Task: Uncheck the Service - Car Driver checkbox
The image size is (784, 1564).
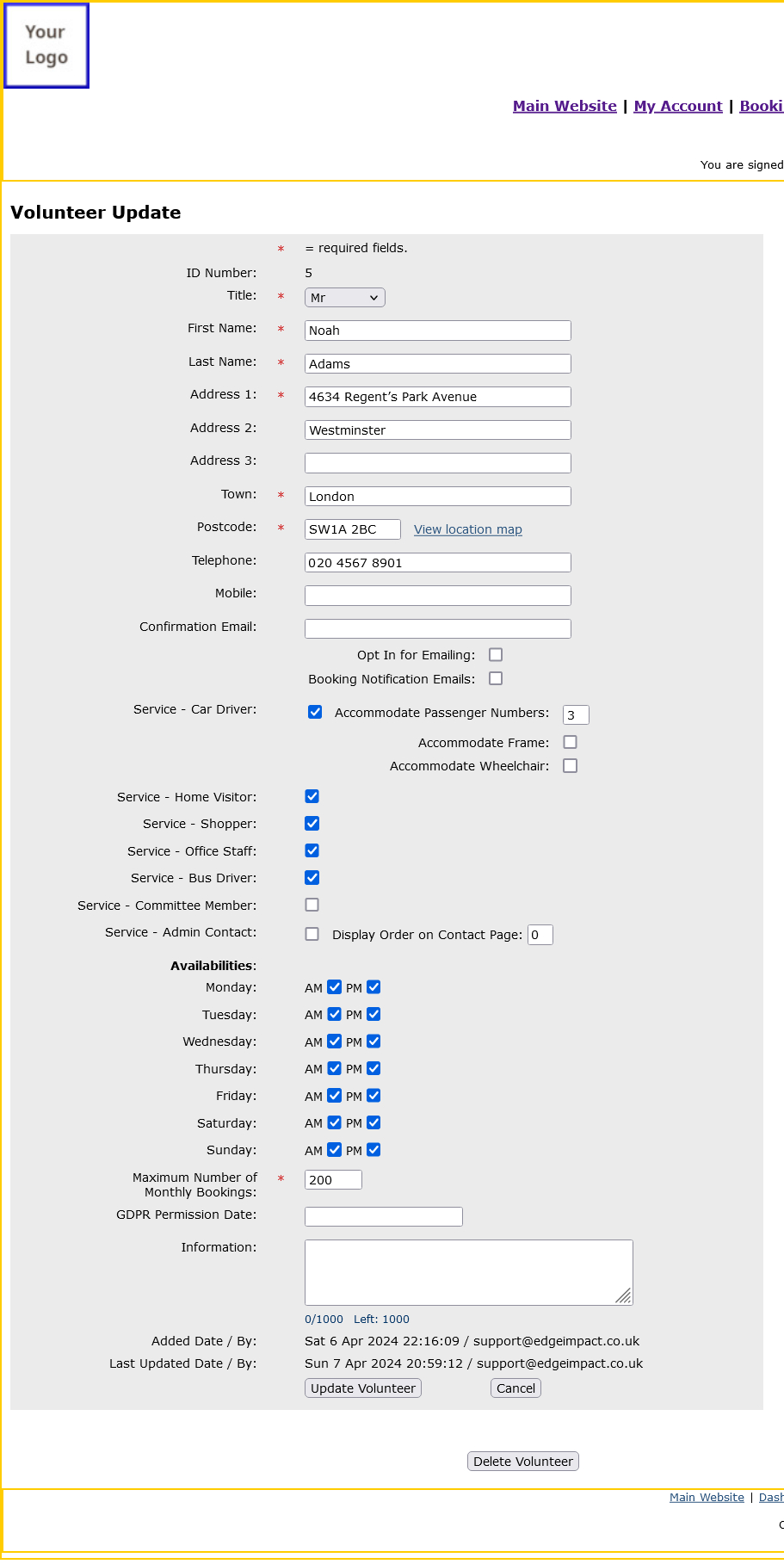Action: click(x=315, y=712)
